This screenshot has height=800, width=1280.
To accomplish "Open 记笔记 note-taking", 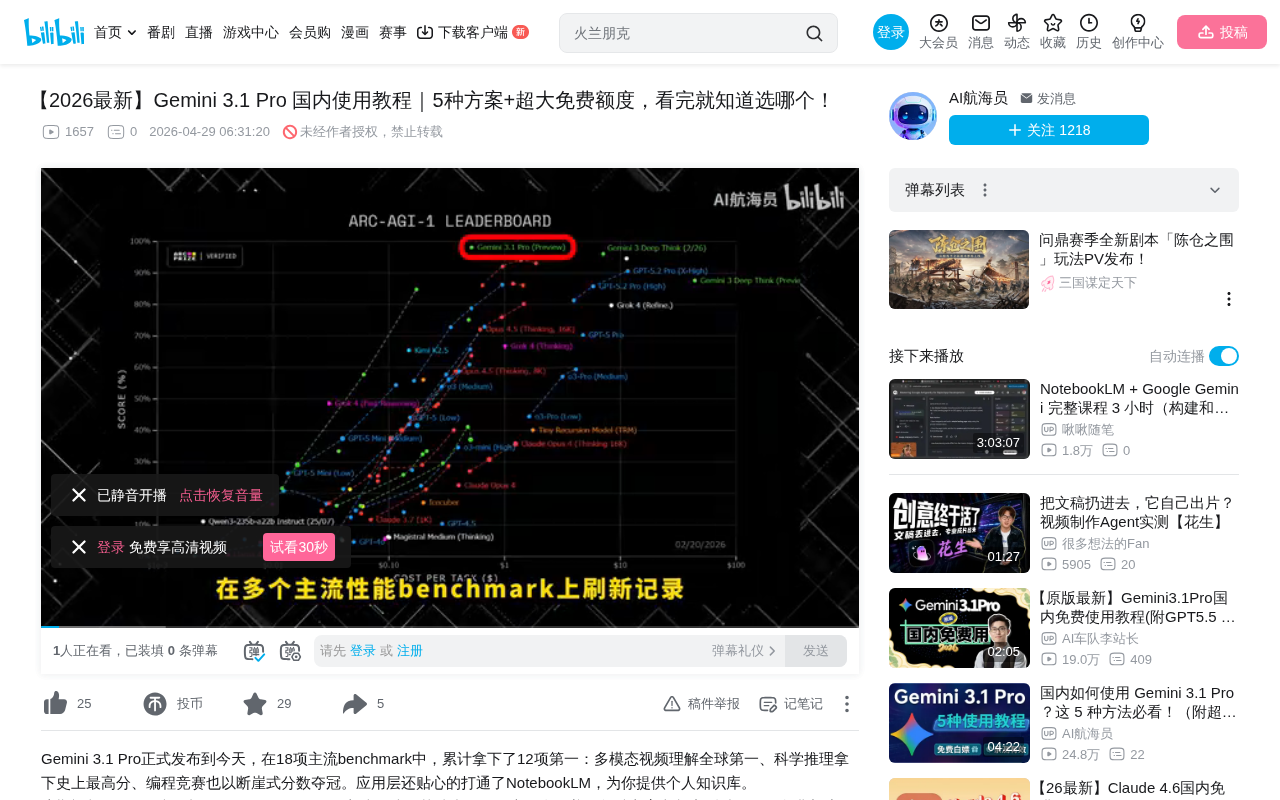I will tap(791, 704).
